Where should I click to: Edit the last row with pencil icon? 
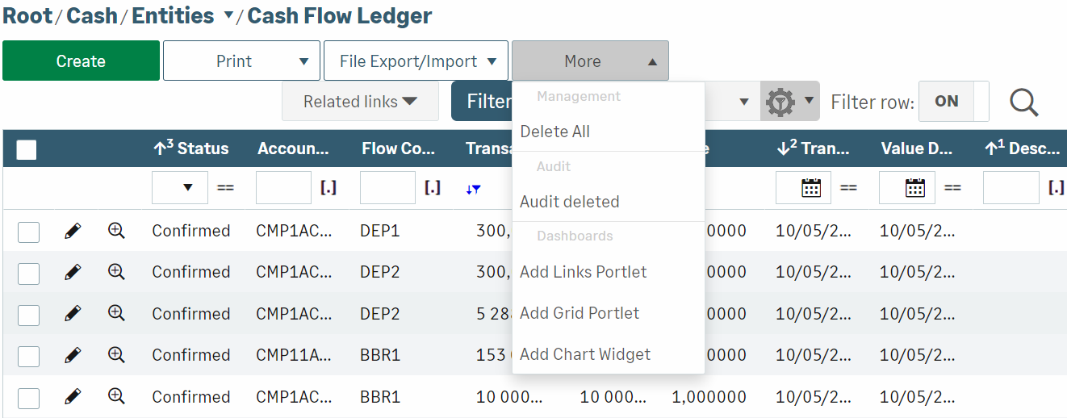[x=72, y=396]
